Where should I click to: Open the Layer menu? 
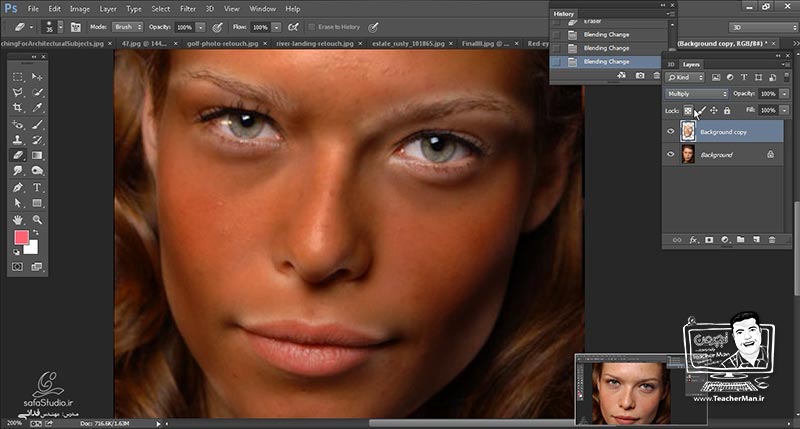pos(108,9)
